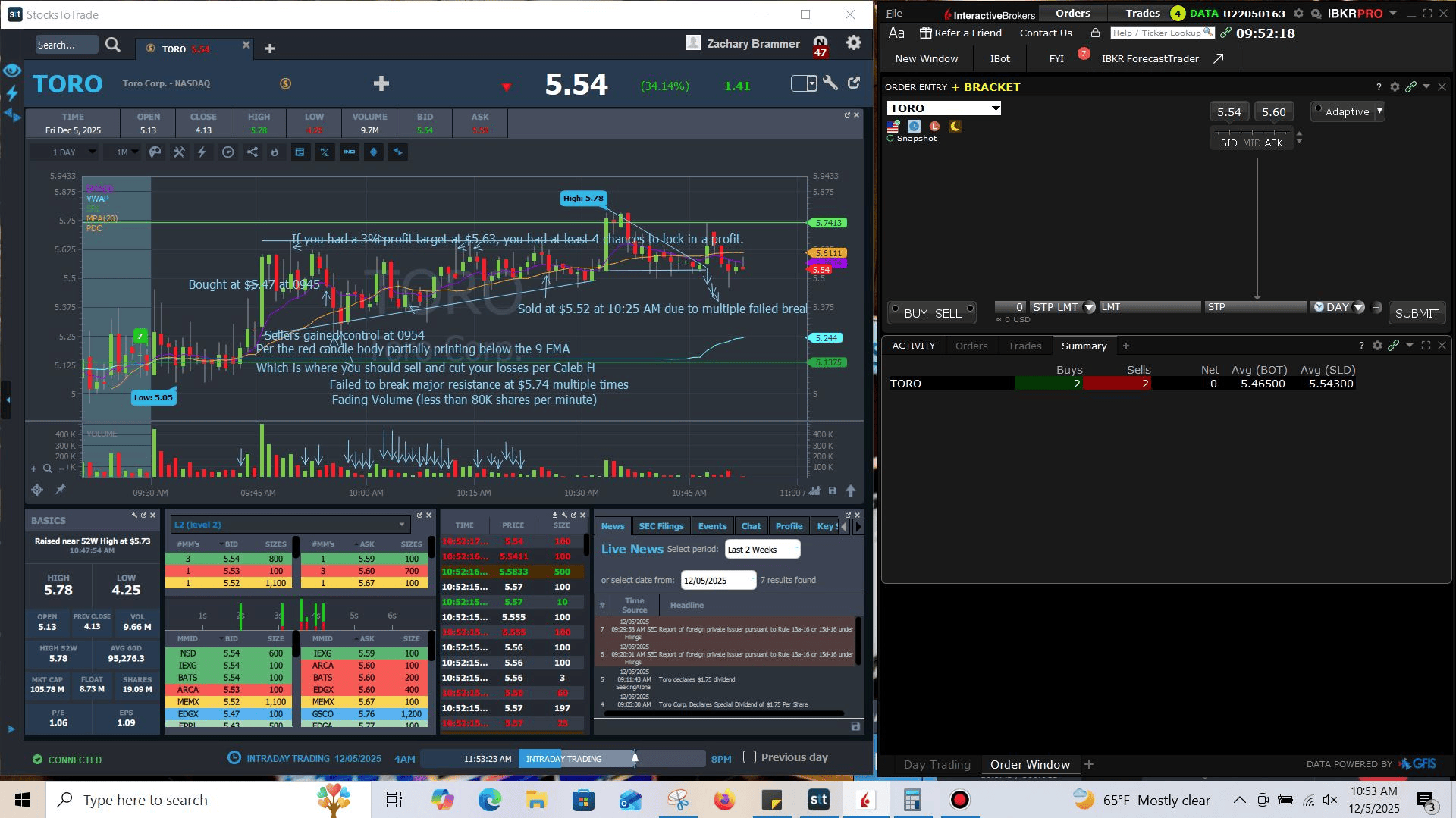Click New Window in IBKR toolbar
The height and width of the screenshot is (818, 1456).
926,58
